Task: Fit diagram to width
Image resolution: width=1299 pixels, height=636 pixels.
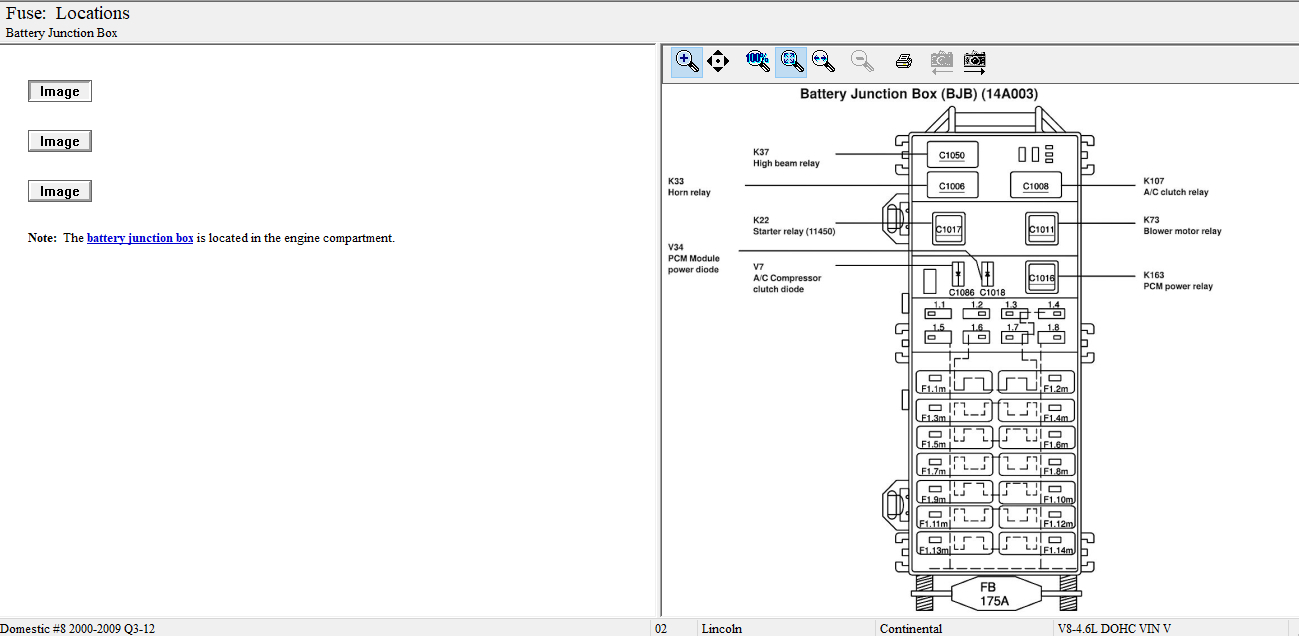Action: [823, 61]
